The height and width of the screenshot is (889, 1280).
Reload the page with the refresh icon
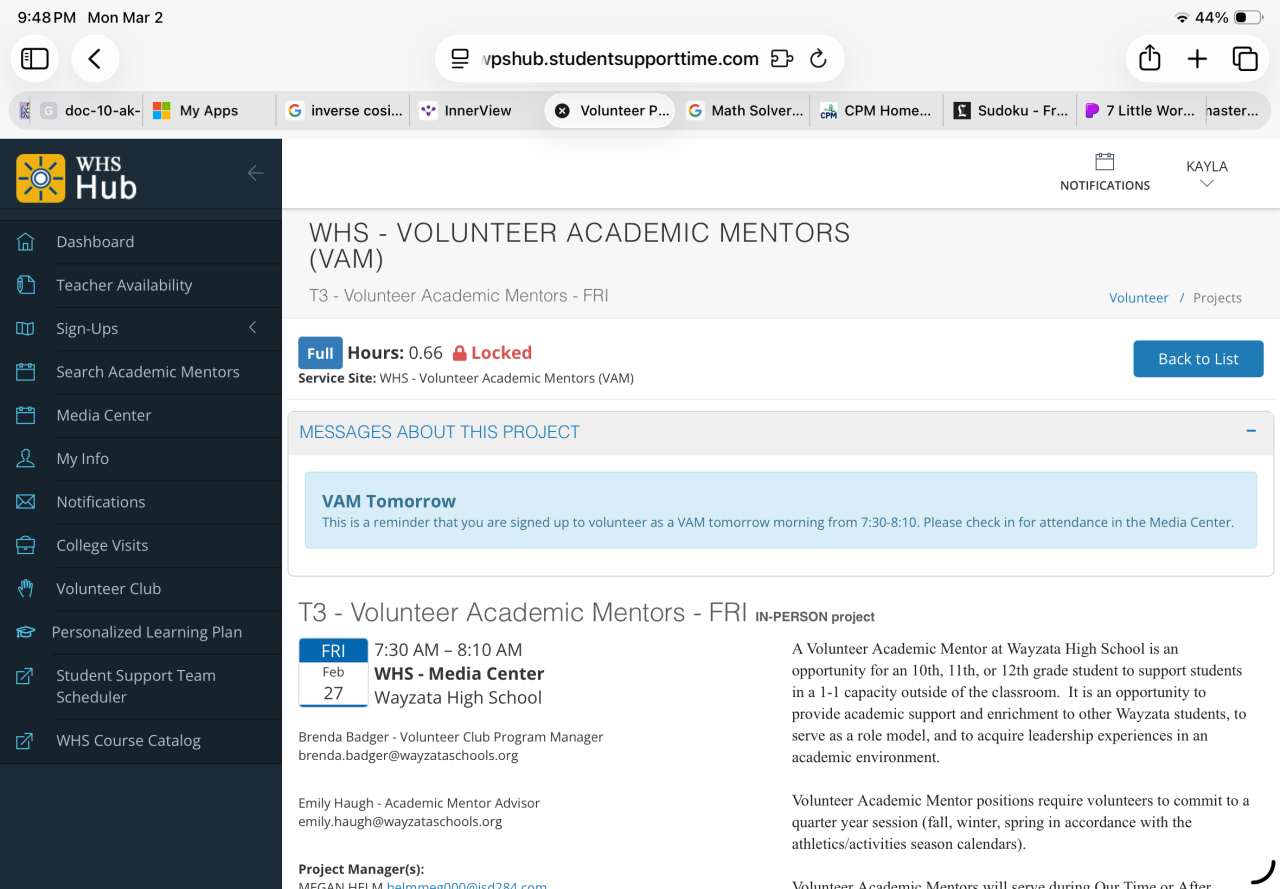pyautogui.click(x=818, y=59)
